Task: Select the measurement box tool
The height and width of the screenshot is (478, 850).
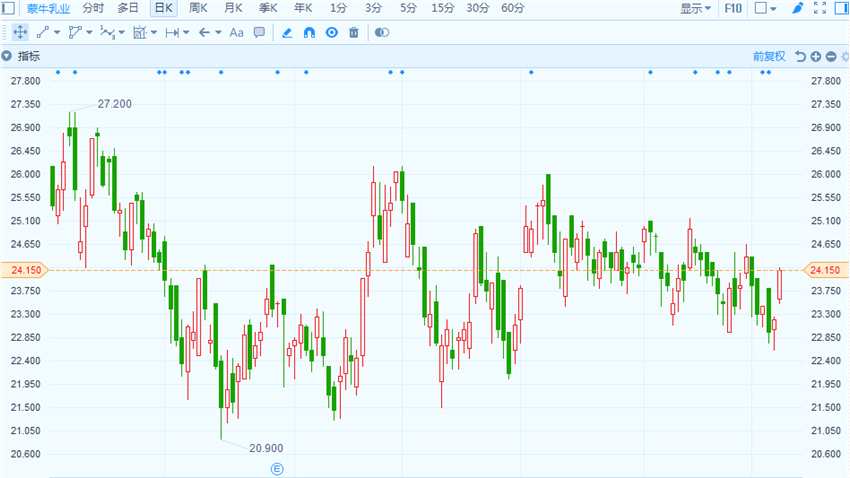Action: [x=140, y=33]
